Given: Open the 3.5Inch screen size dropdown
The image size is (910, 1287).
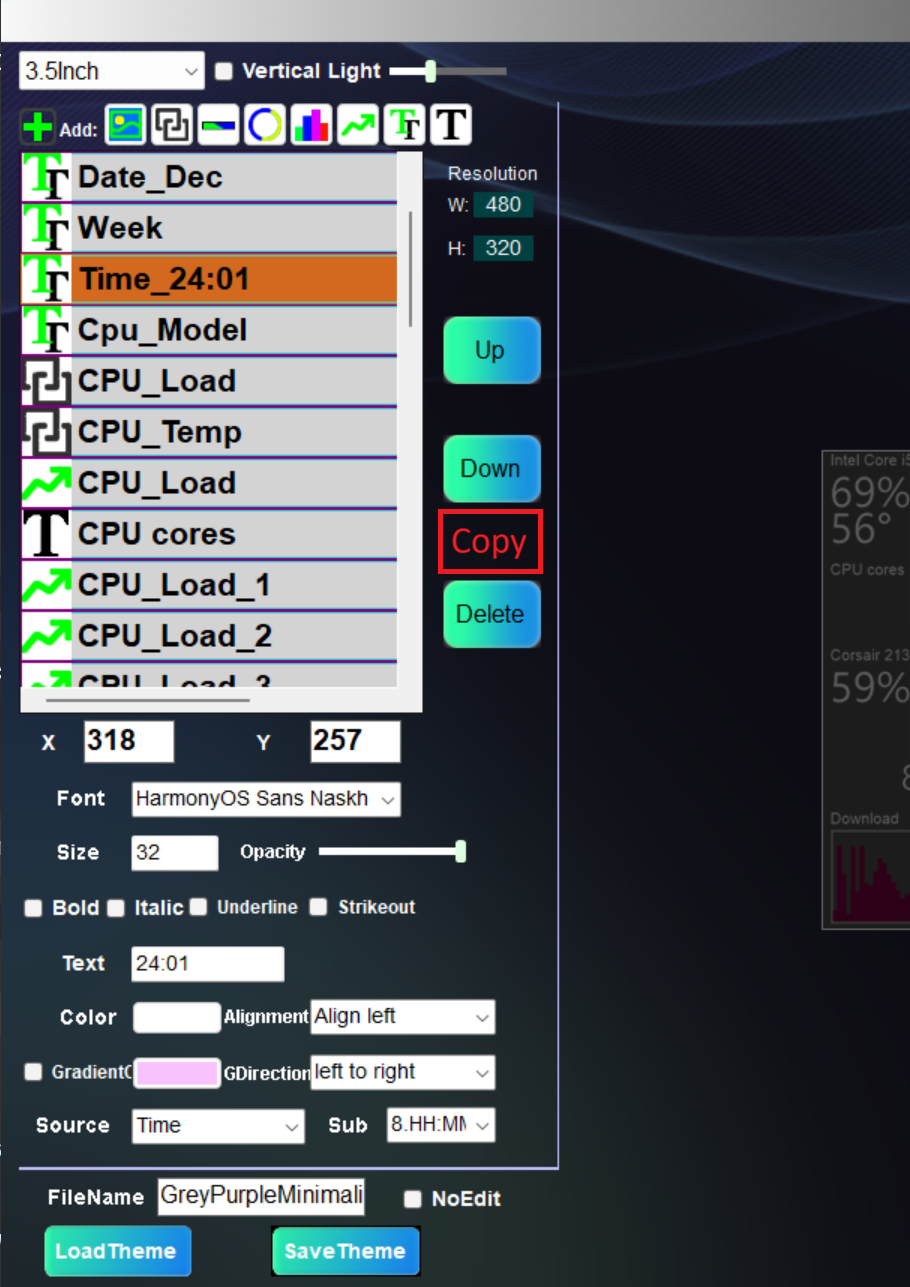Looking at the screenshot, I should pyautogui.click(x=111, y=71).
